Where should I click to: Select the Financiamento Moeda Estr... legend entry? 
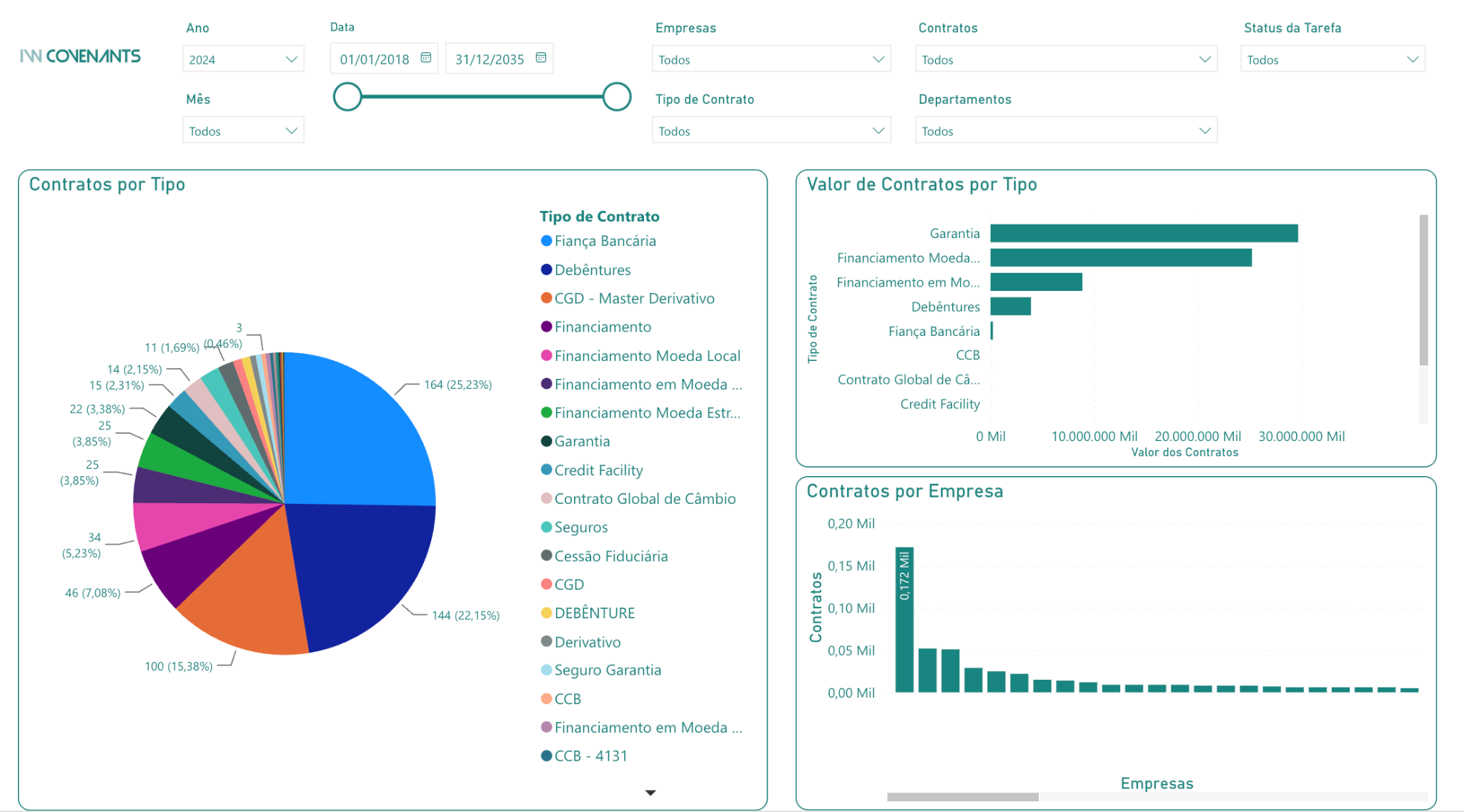(x=640, y=412)
